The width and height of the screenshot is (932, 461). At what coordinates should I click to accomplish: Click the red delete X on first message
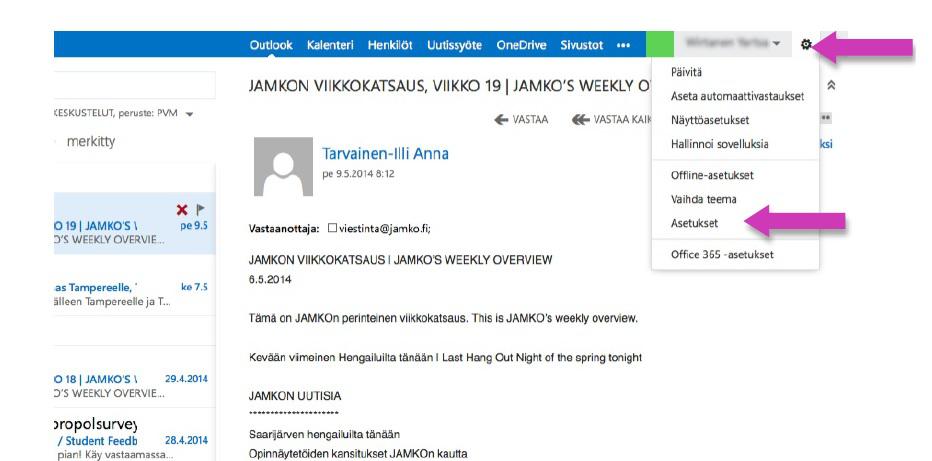click(x=182, y=210)
